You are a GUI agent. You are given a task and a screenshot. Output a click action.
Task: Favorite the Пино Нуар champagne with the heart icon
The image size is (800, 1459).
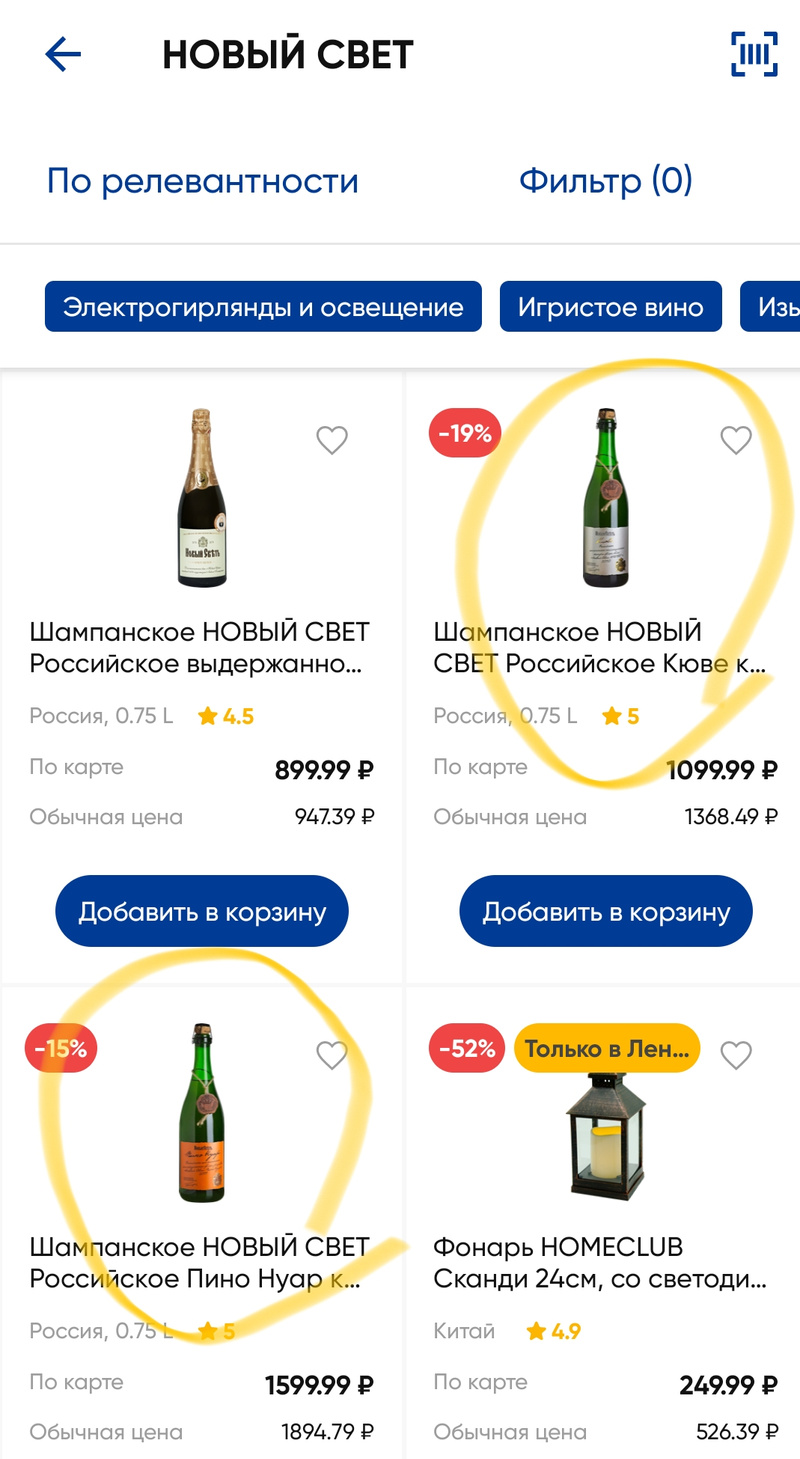pos(332,1055)
